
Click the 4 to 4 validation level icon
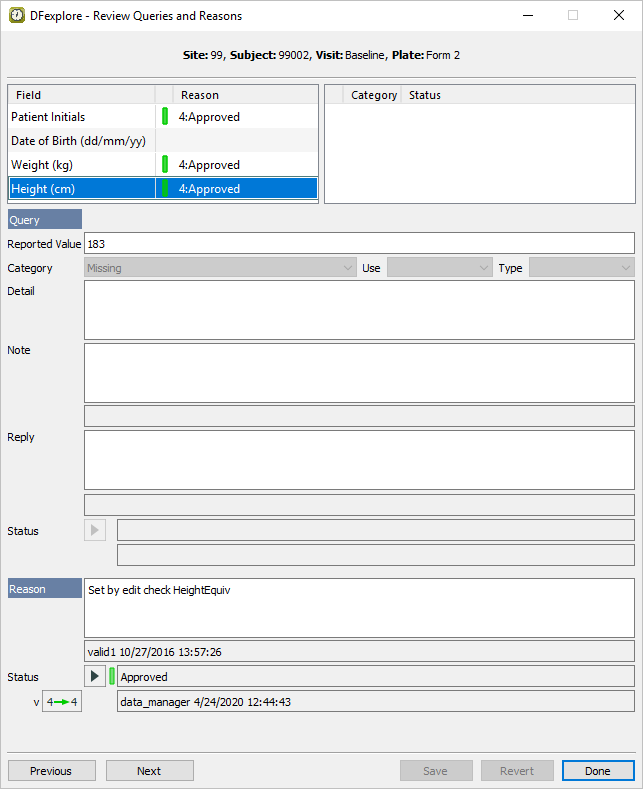coord(61,702)
